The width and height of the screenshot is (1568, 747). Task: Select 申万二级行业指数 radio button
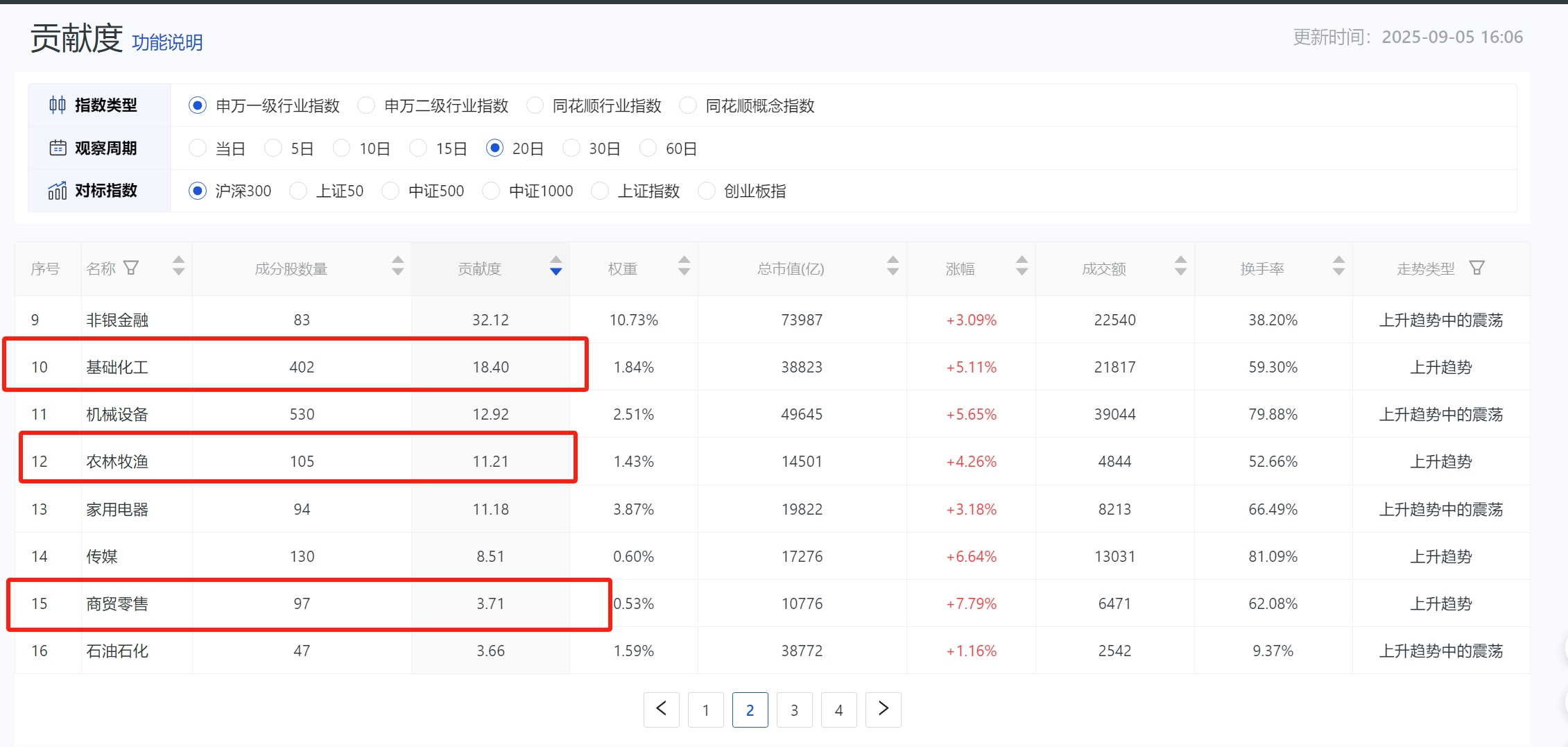pyautogui.click(x=366, y=105)
